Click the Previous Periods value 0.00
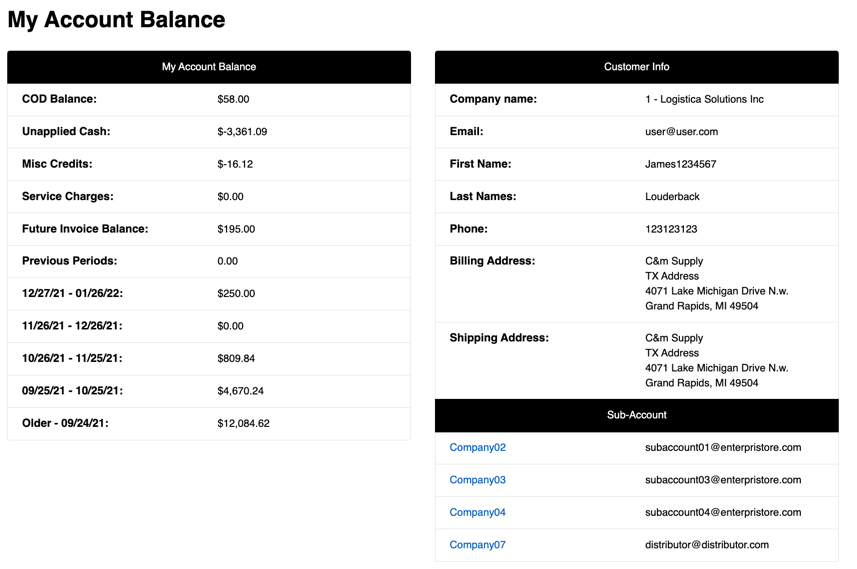This screenshot has width=857, height=569. pyautogui.click(x=227, y=261)
